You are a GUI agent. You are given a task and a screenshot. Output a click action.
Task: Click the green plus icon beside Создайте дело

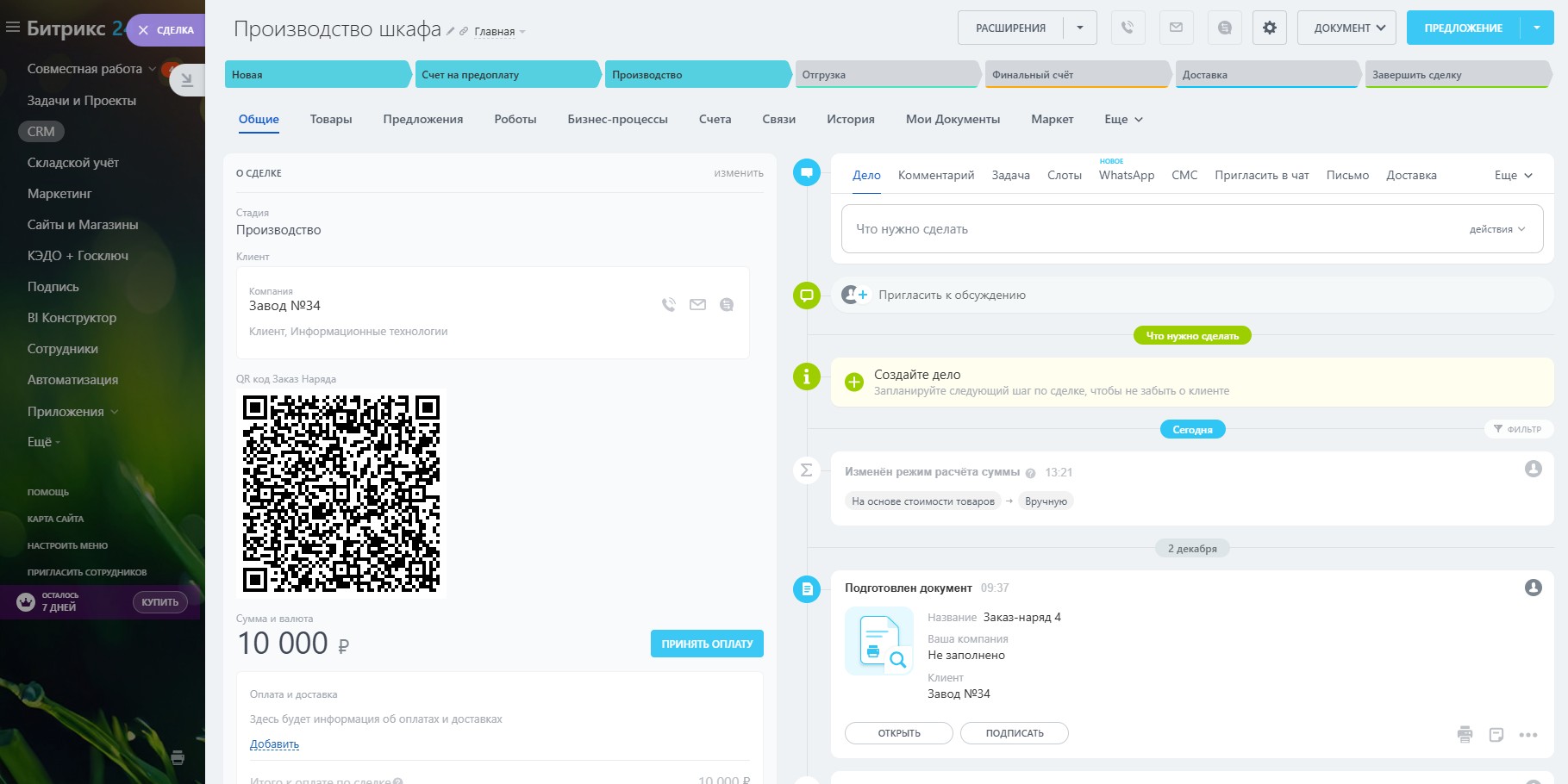(853, 382)
